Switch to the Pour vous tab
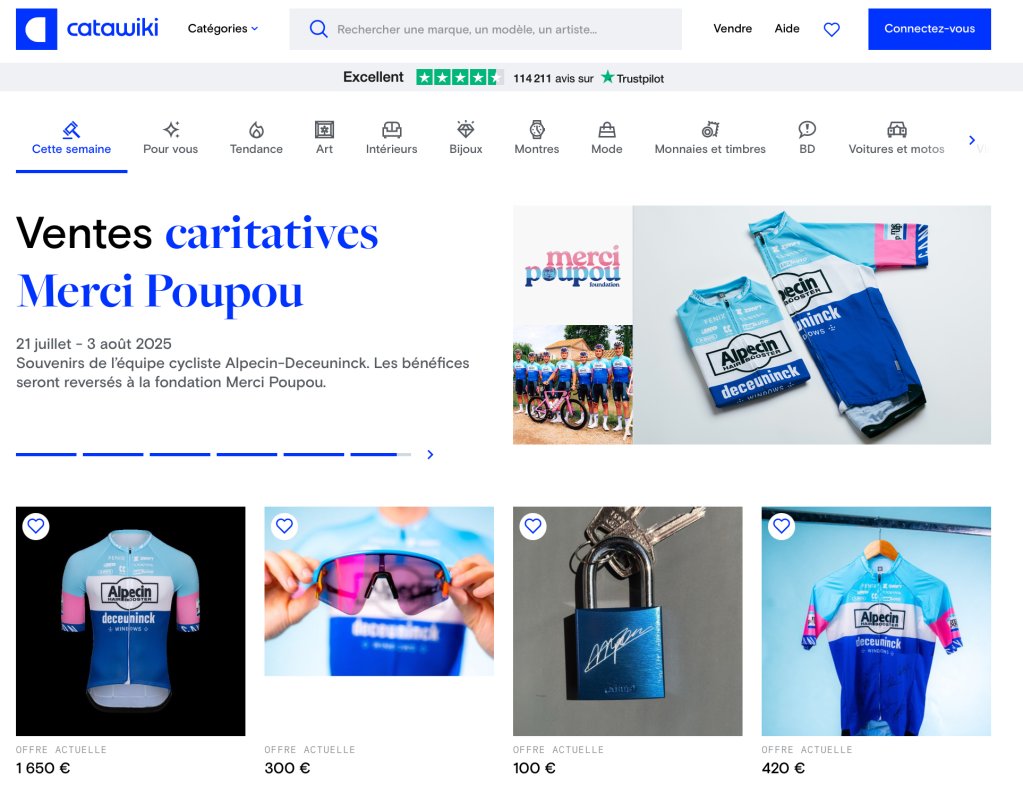The height and width of the screenshot is (803, 1023). click(170, 138)
